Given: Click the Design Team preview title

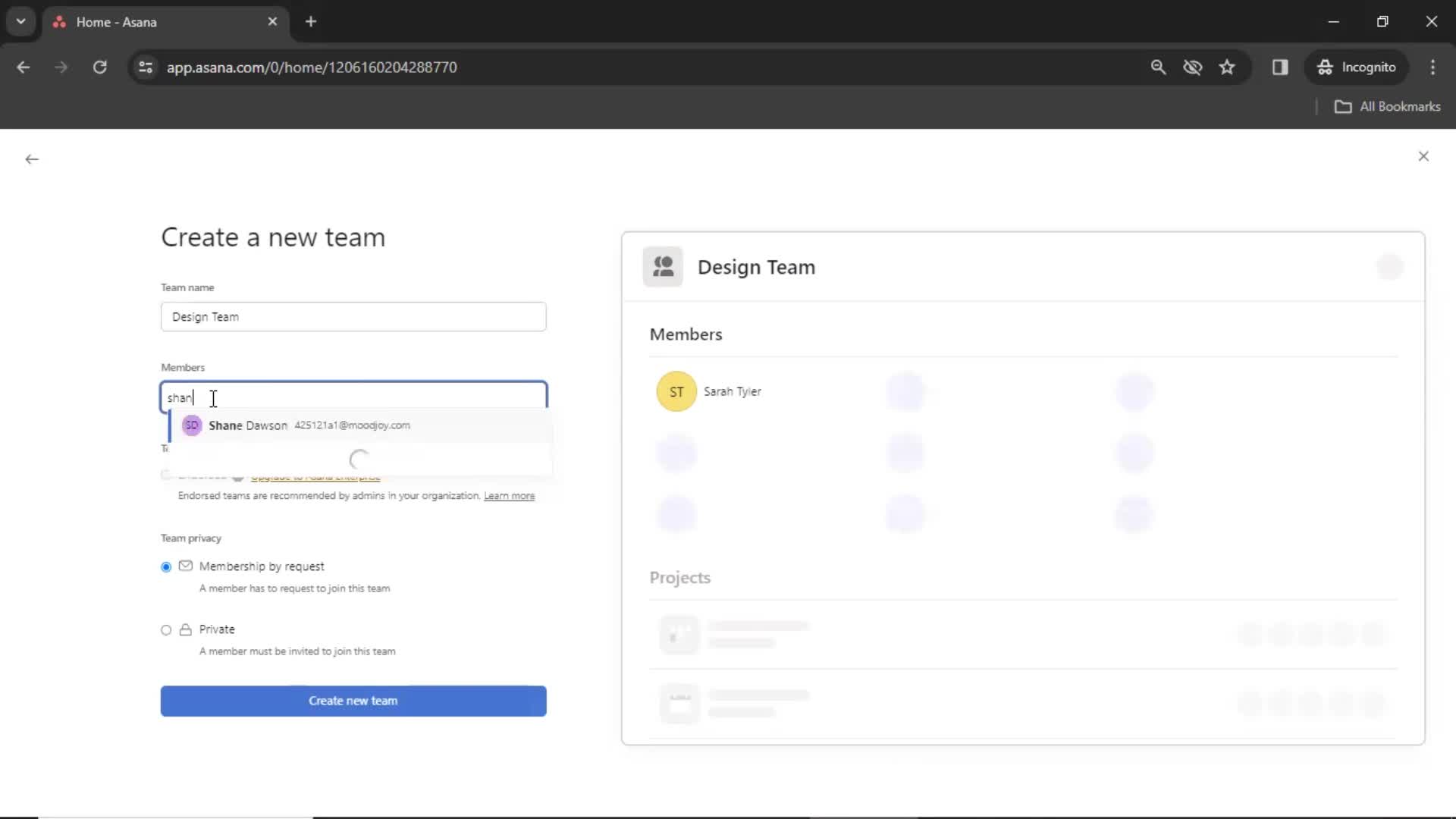Looking at the screenshot, I should tap(756, 268).
